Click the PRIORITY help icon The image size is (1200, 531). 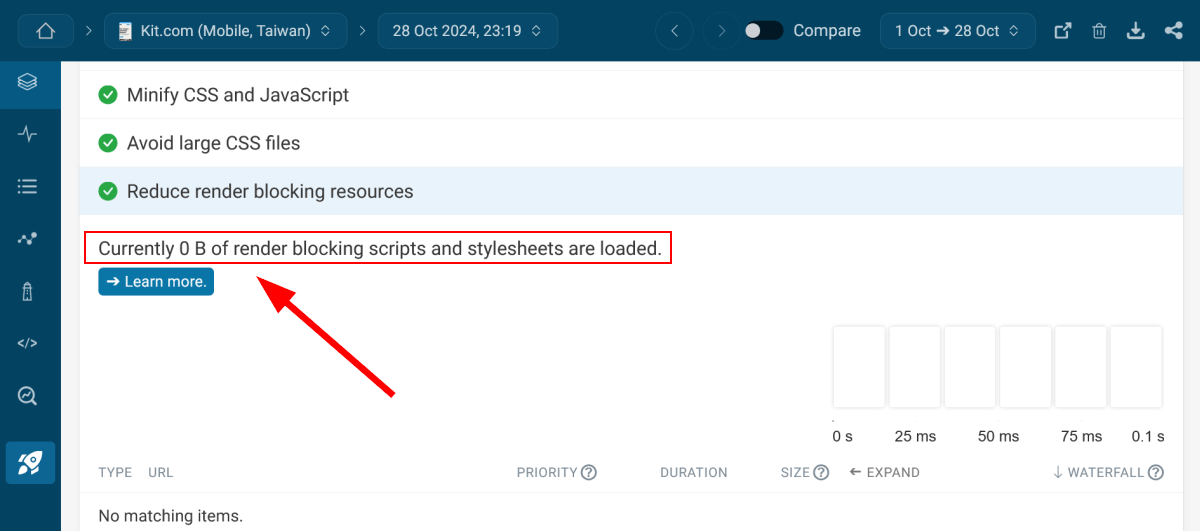click(589, 472)
